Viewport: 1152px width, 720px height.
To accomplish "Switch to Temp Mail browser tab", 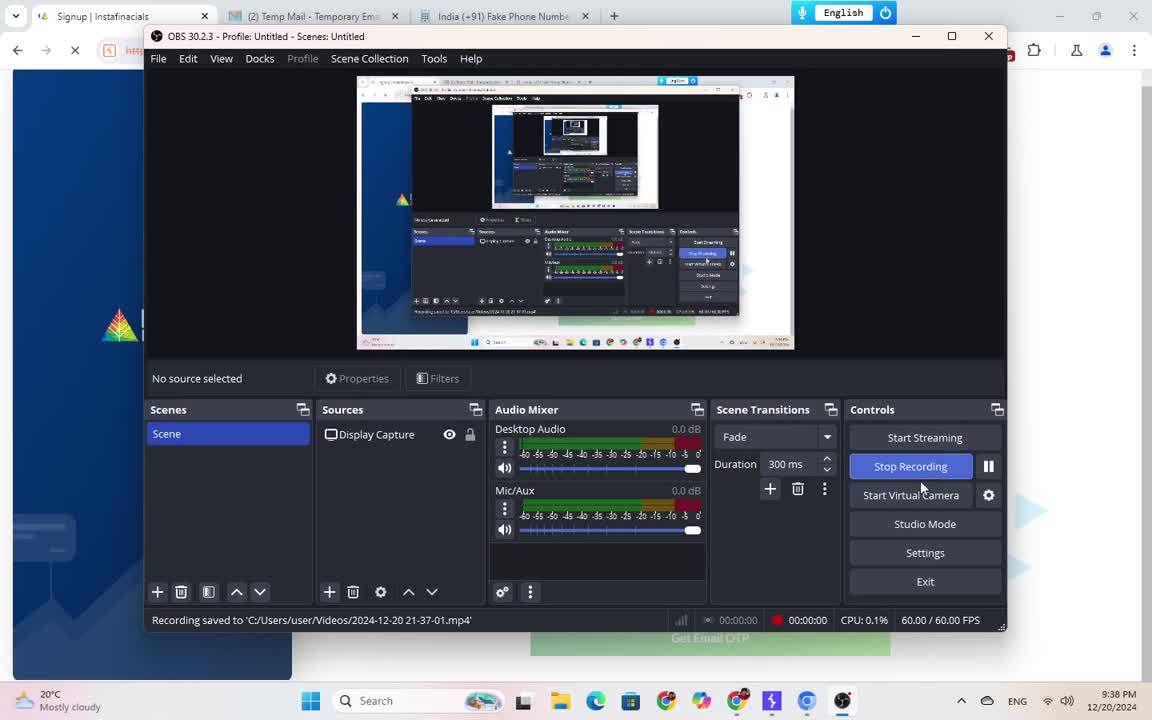I will pyautogui.click(x=314, y=16).
